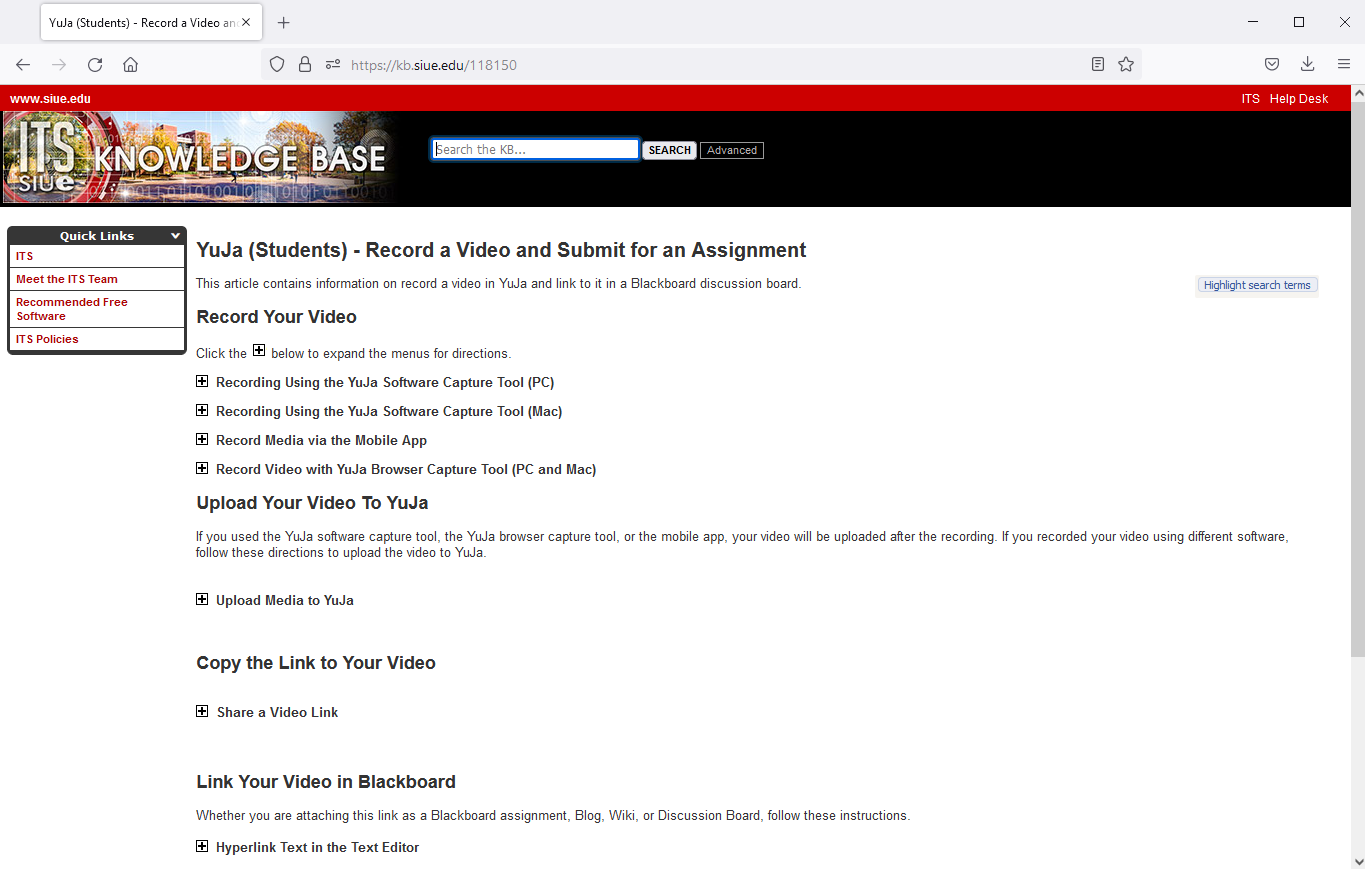Bookmark this page with the star icon
Viewport: 1365px width, 869px height.
pos(1126,65)
